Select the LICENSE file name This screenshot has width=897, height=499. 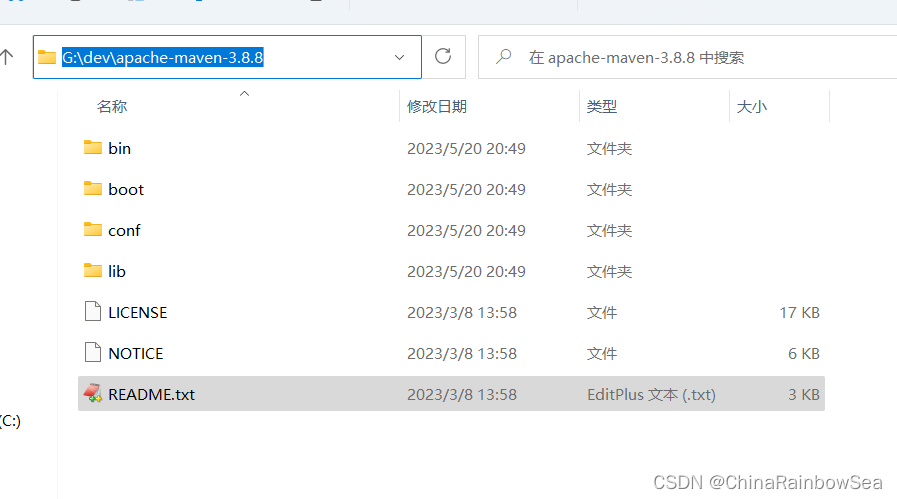point(138,312)
